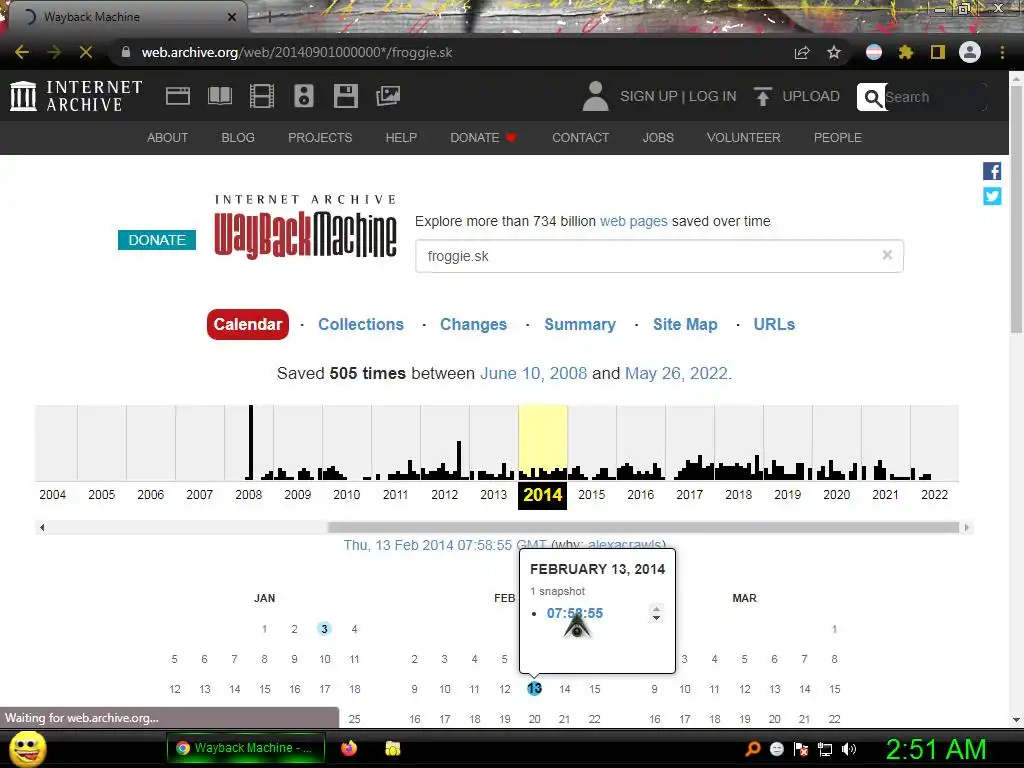Open HELP menu item
This screenshot has height=768, width=1024.
pos(401,138)
